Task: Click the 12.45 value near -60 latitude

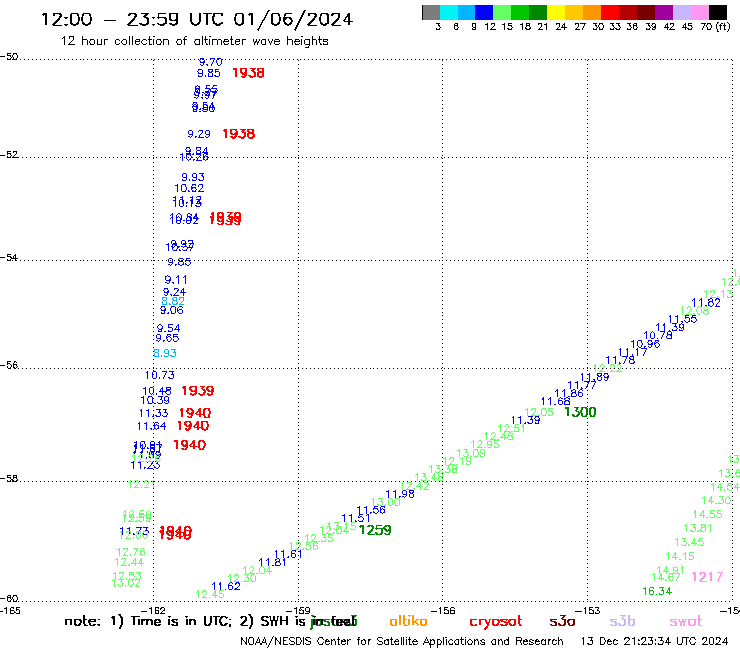Action: coord(210,594)
